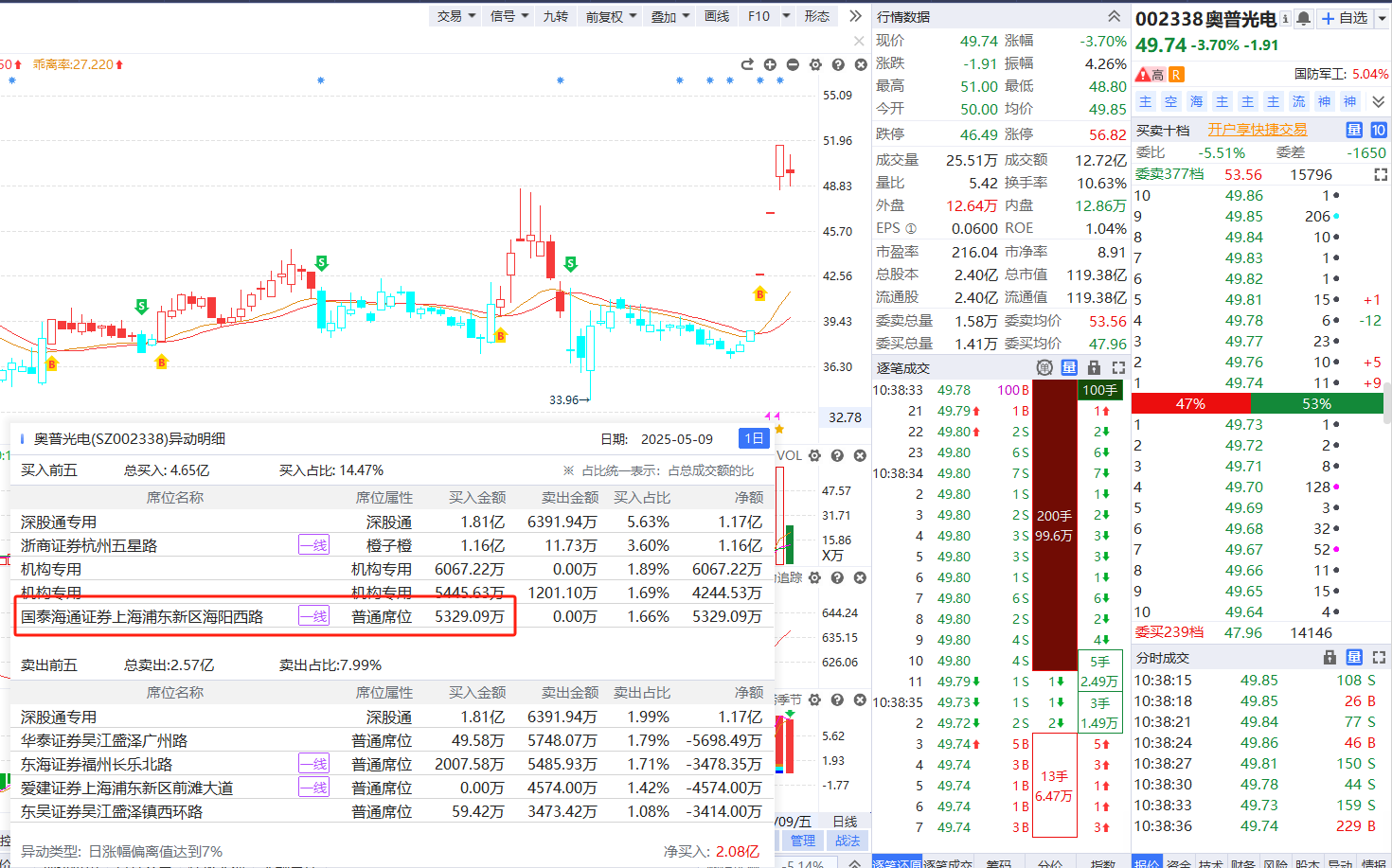Expand more toolbar items with the >> chevron
1392x868 pixels.
pyautogui.click(x=856, y=16)
